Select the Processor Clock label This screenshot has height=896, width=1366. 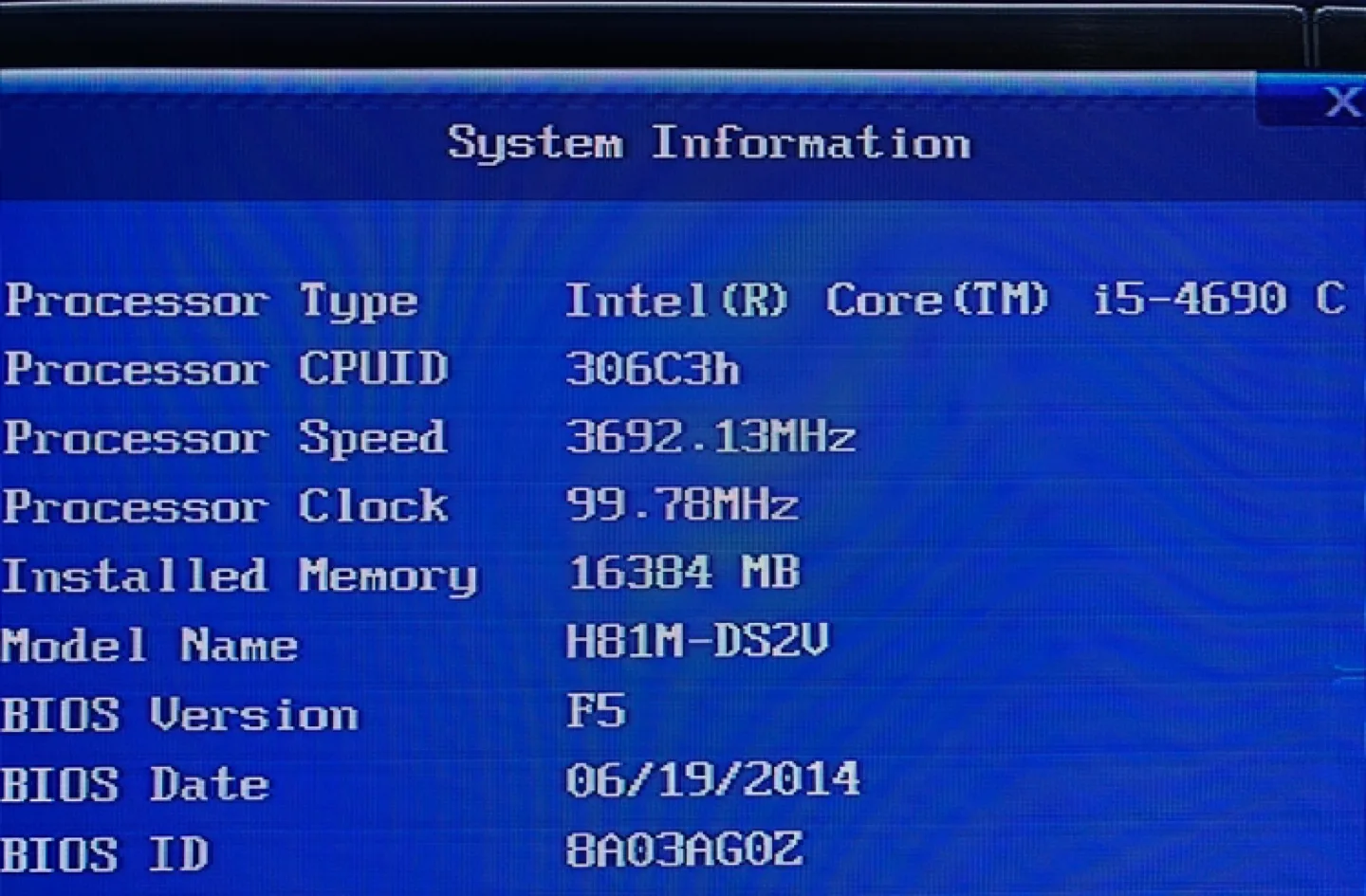pyautogui.click(x=226, y=506)
